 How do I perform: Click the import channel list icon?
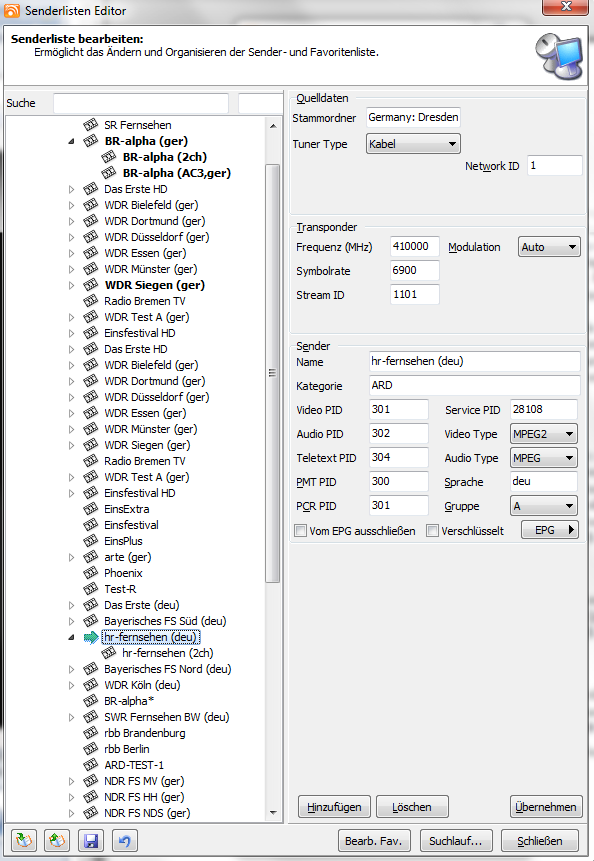pos(24,841)
